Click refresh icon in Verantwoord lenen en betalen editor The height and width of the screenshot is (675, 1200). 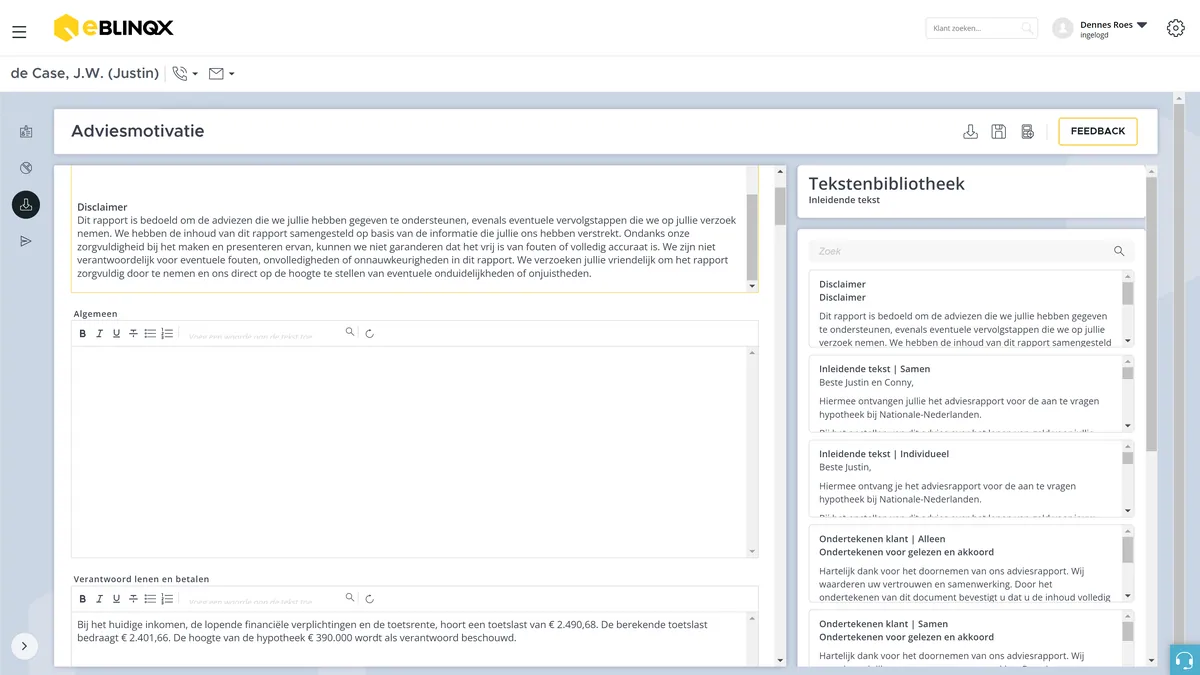coord(370,599)
